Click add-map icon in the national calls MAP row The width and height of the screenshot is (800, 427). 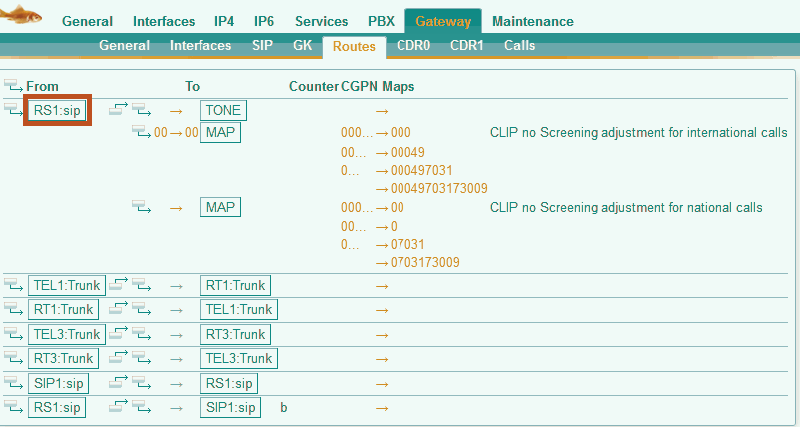click(141, 207)
